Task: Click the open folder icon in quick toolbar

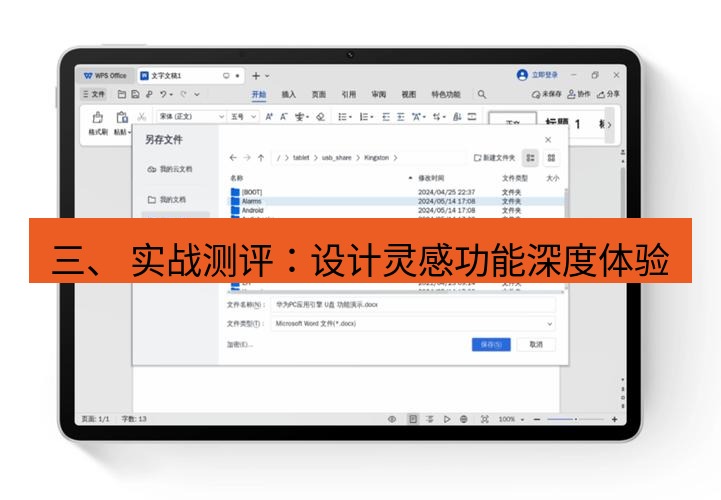Action: pos(122,94)
